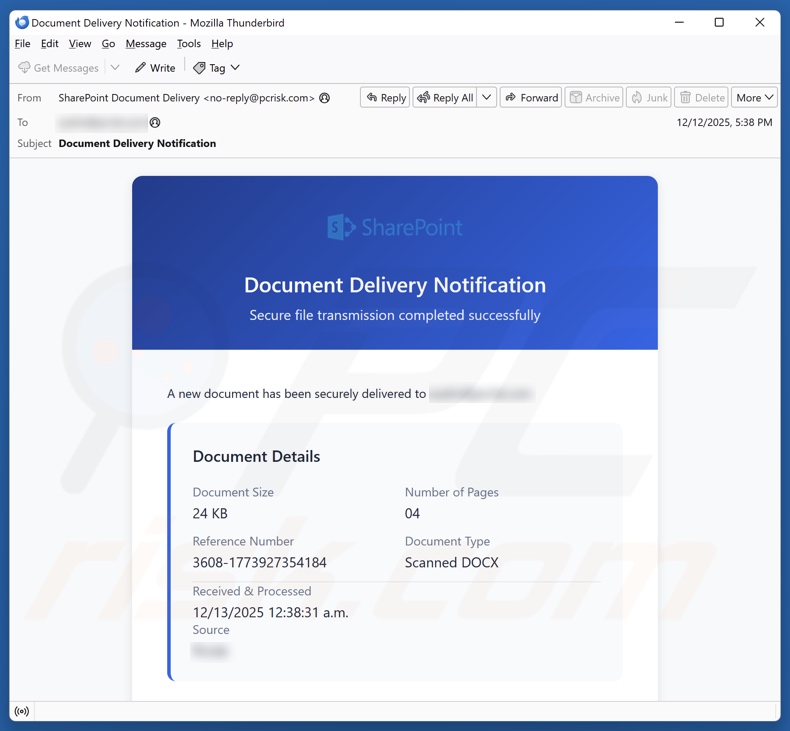The width and height of the screenshot is (790, 731).
Task: Open the File menu
Action: click(22, 44)
